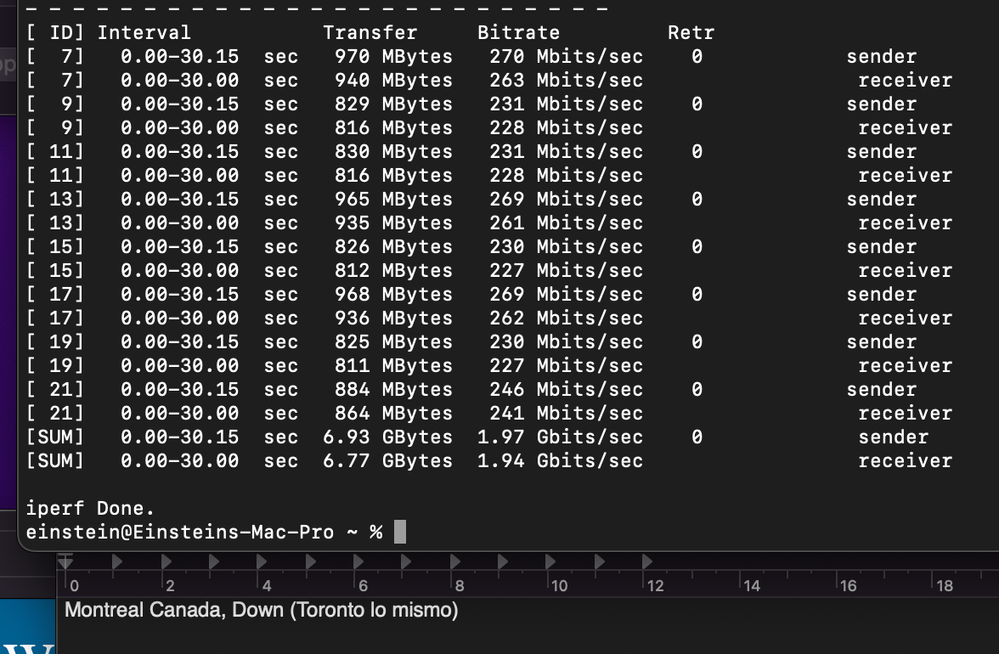Screen dimensions: 999x654
Task: Click the terminal prompt cursor block
Action: click(400, 532)
